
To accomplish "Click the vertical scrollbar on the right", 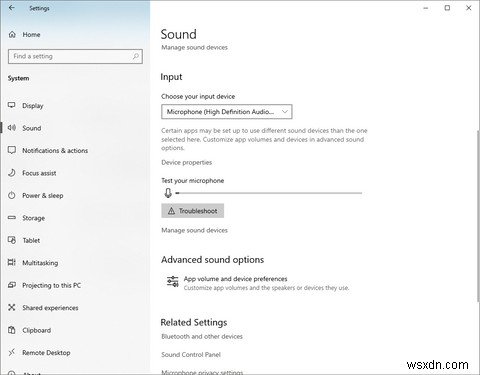I will (478, 217).
